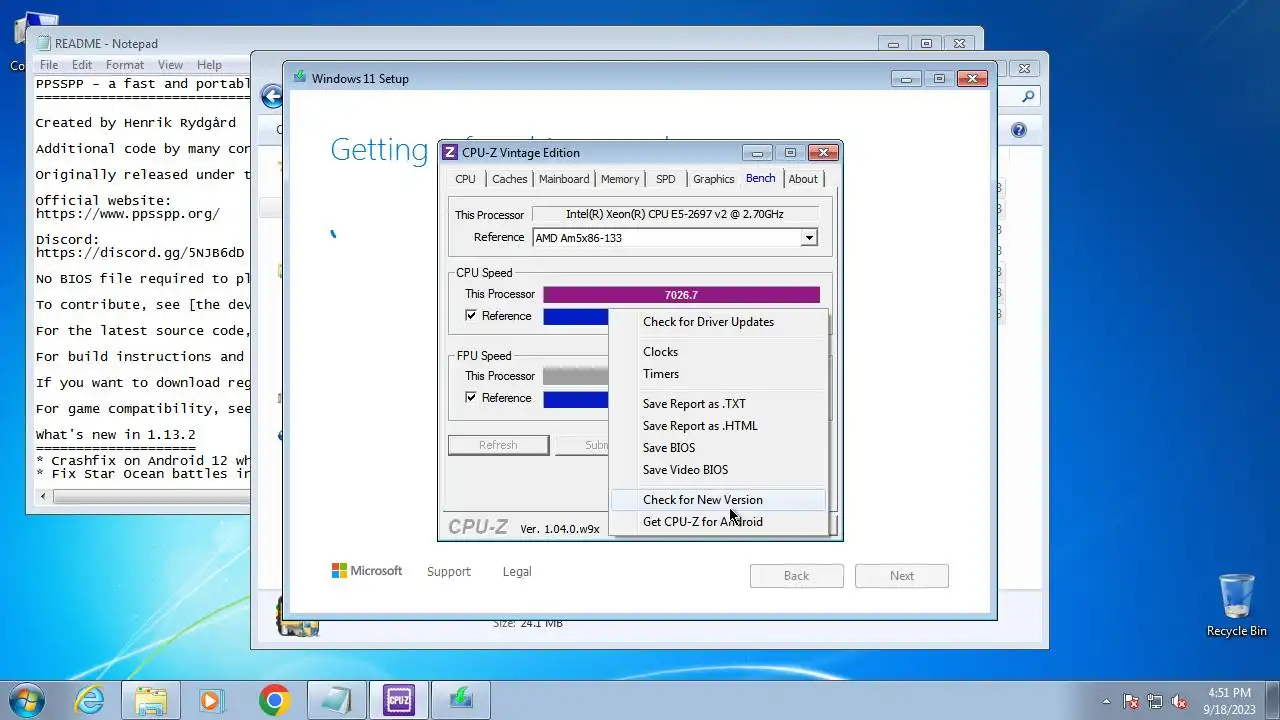1280x720 pixels.
Task: Click the purple This Processor CPU bar
Action: click(x=681, y=295)
